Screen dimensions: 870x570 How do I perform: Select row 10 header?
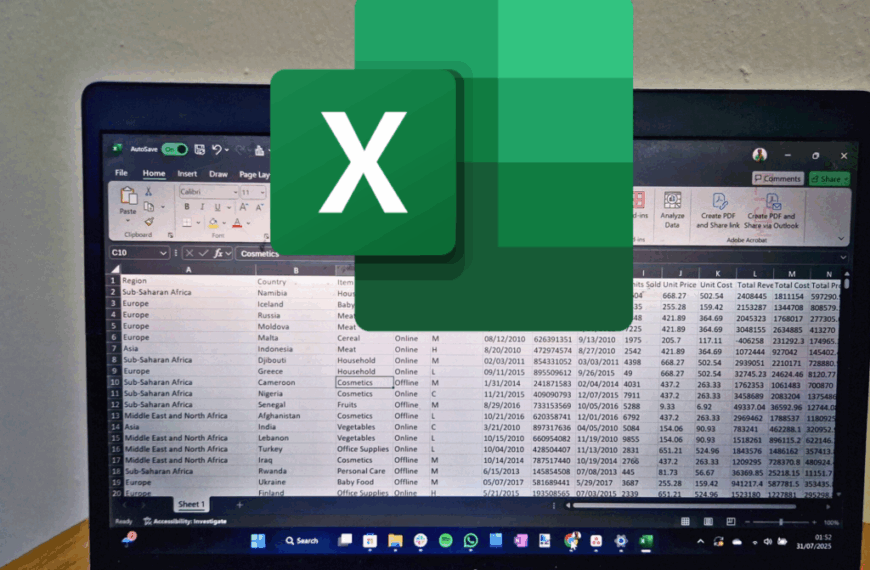[115, 382]
